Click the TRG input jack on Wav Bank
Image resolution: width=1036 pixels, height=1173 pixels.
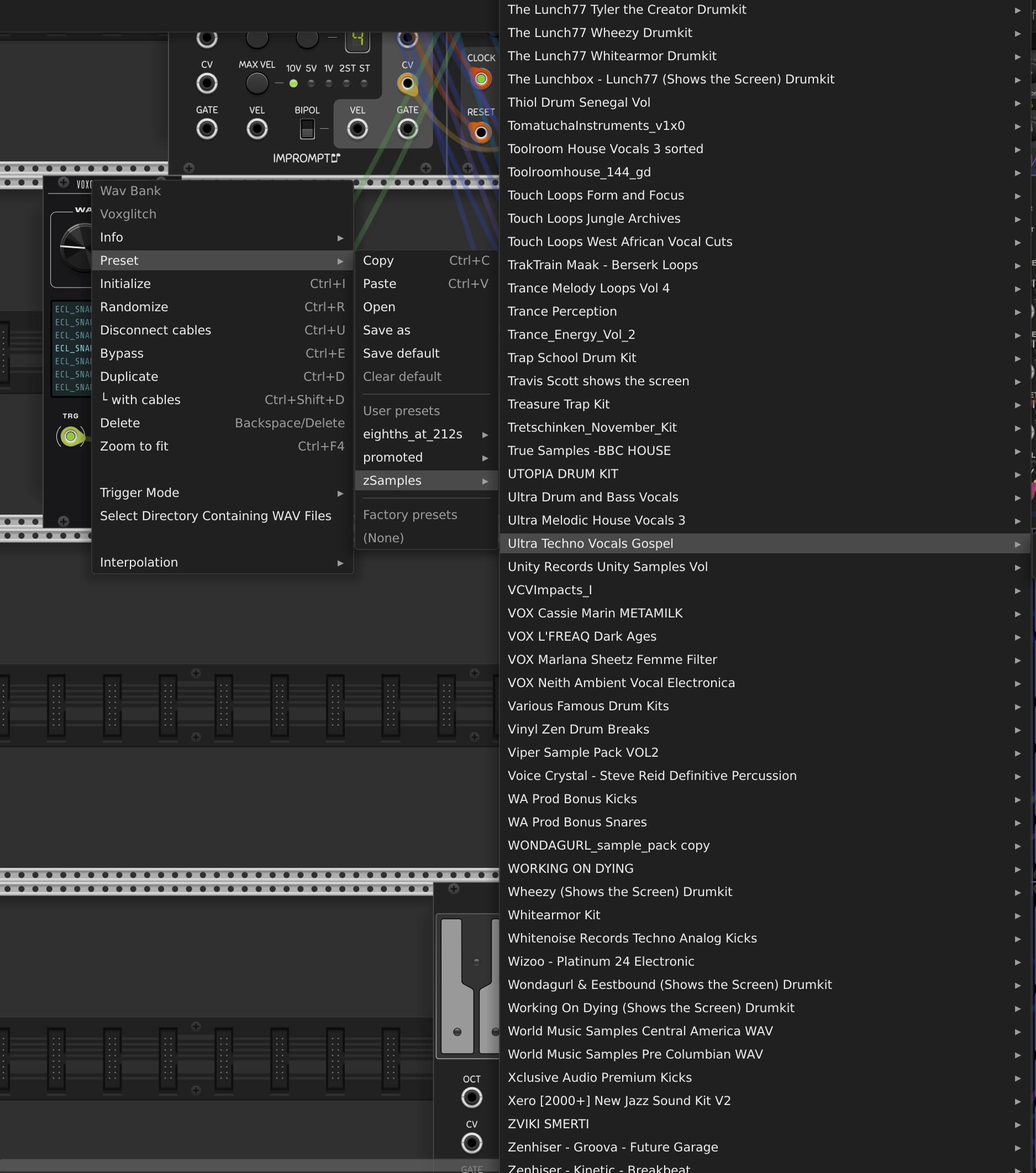coord(71,437)
